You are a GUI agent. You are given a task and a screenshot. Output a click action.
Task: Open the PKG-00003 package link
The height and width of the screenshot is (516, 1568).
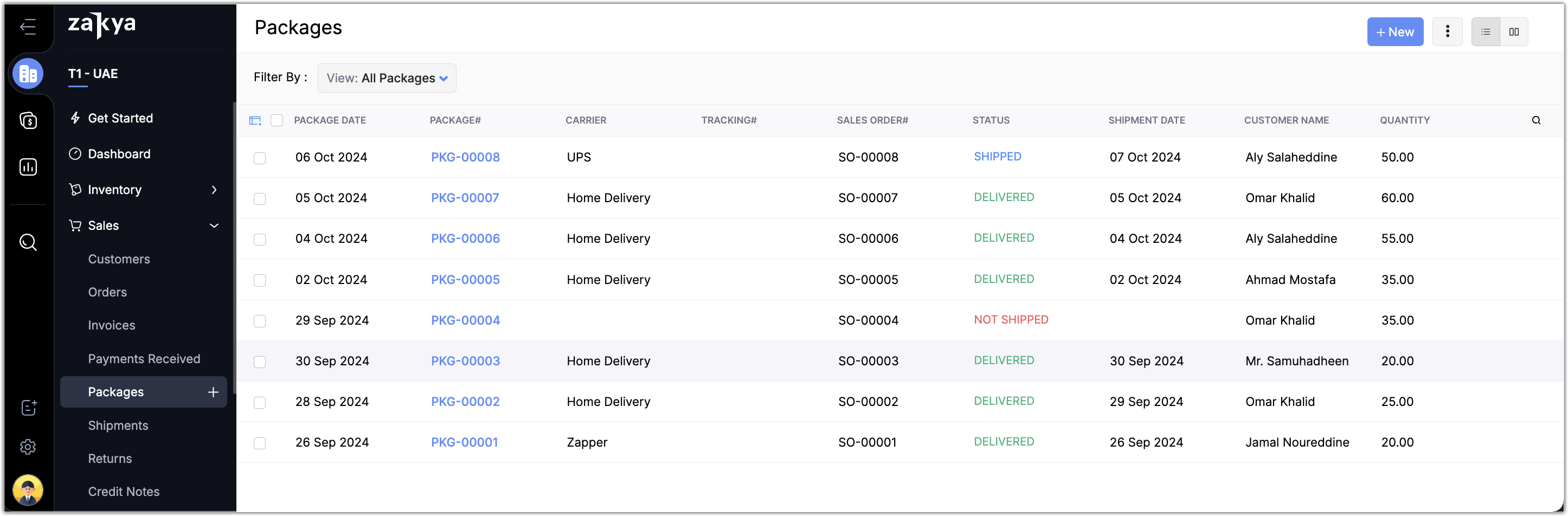[465, 361]
